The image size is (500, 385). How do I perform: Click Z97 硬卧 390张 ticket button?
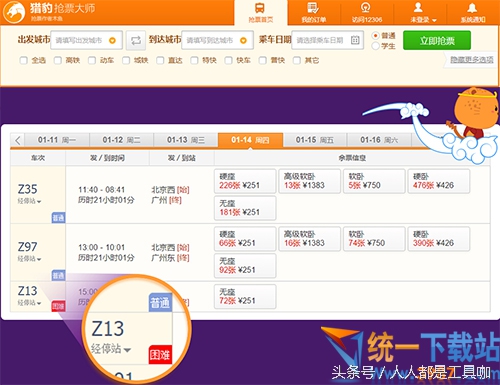point(439,239)
